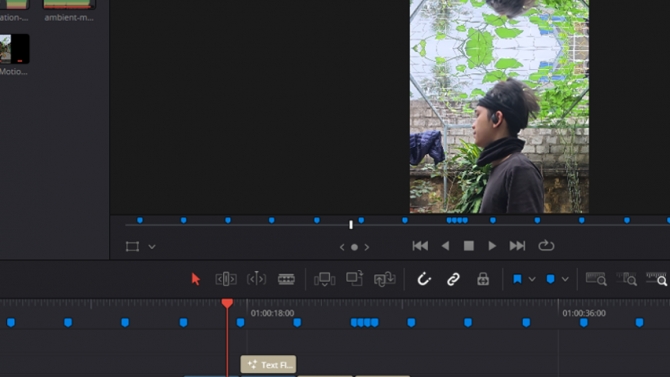The height and width of the screenshot is (377, 670).
Task: Click Overwrite Clip toolbar icon
Action: (354, 278)
